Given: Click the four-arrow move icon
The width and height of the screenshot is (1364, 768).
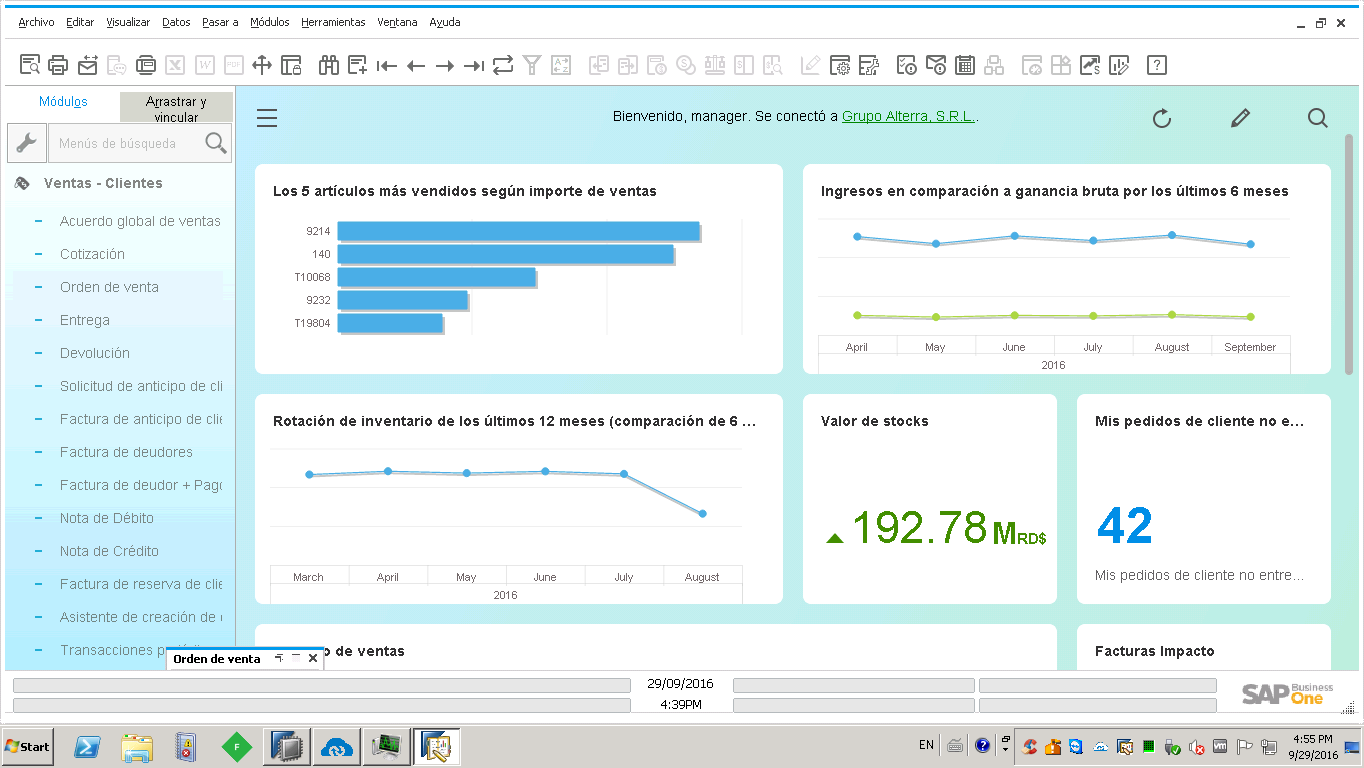Looking at the screenshot, I should coord(262,65).
